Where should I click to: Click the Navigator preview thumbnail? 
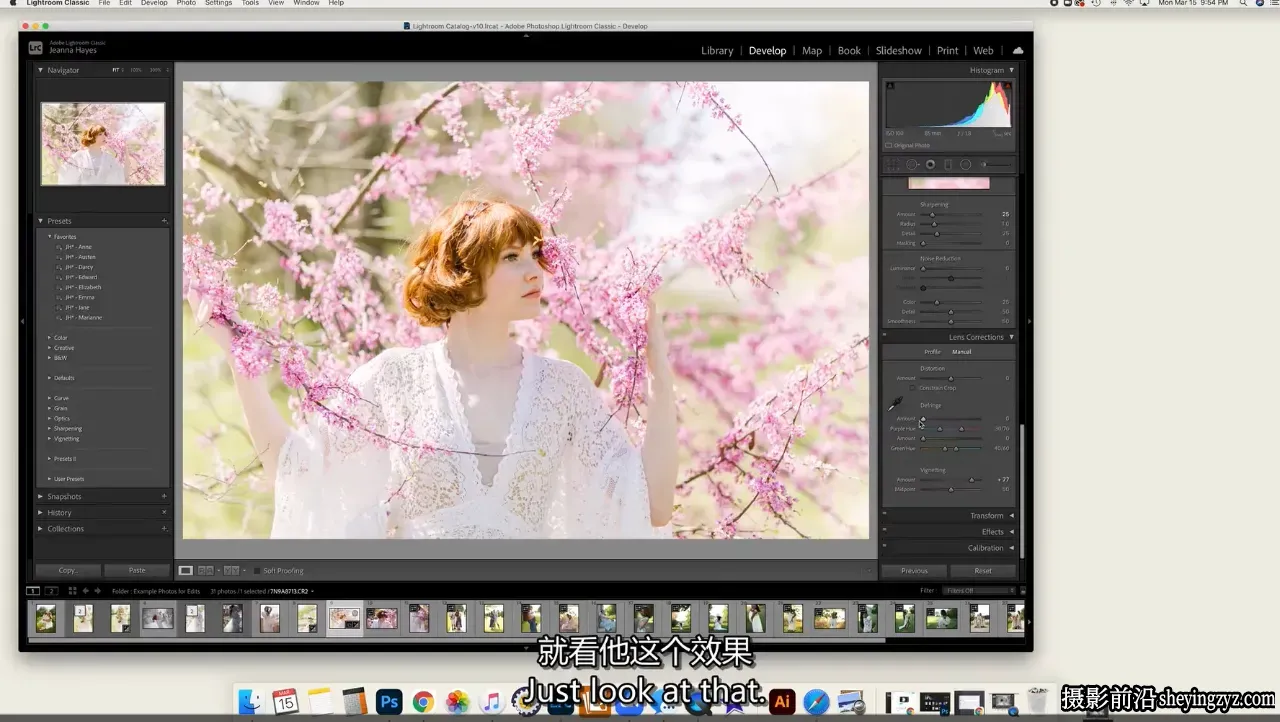[103, 143]
